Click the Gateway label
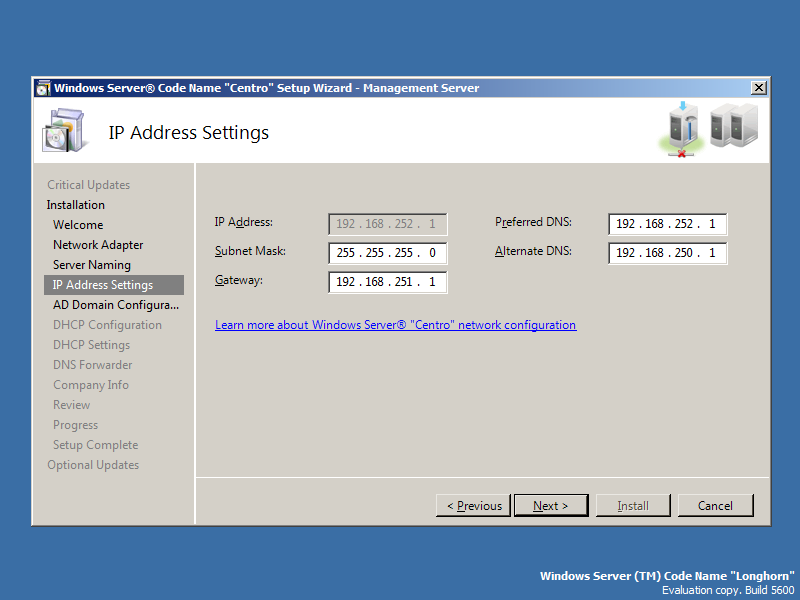The width and height of the screenshot is (800, 600). 238,280
